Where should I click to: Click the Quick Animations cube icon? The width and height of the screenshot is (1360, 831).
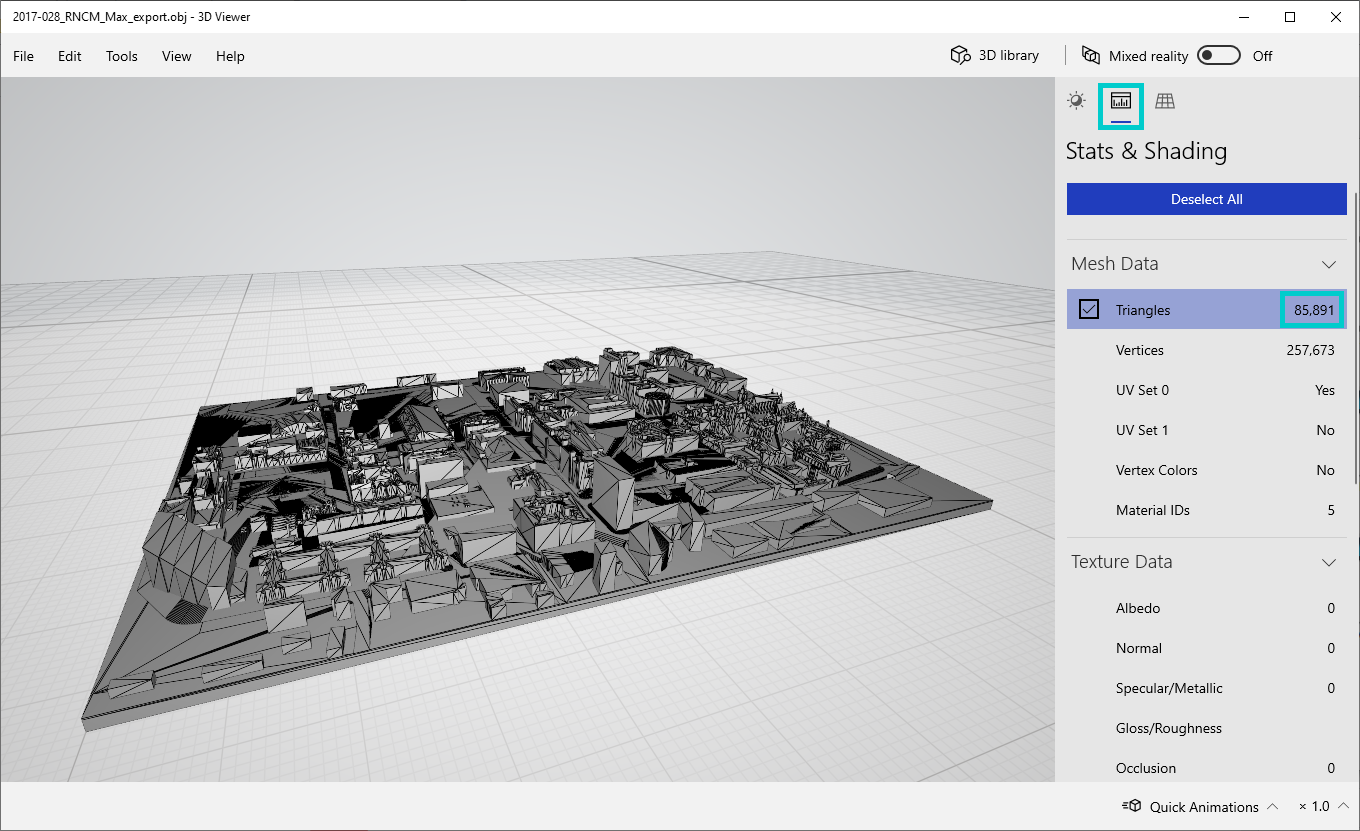pos(1132,806)
